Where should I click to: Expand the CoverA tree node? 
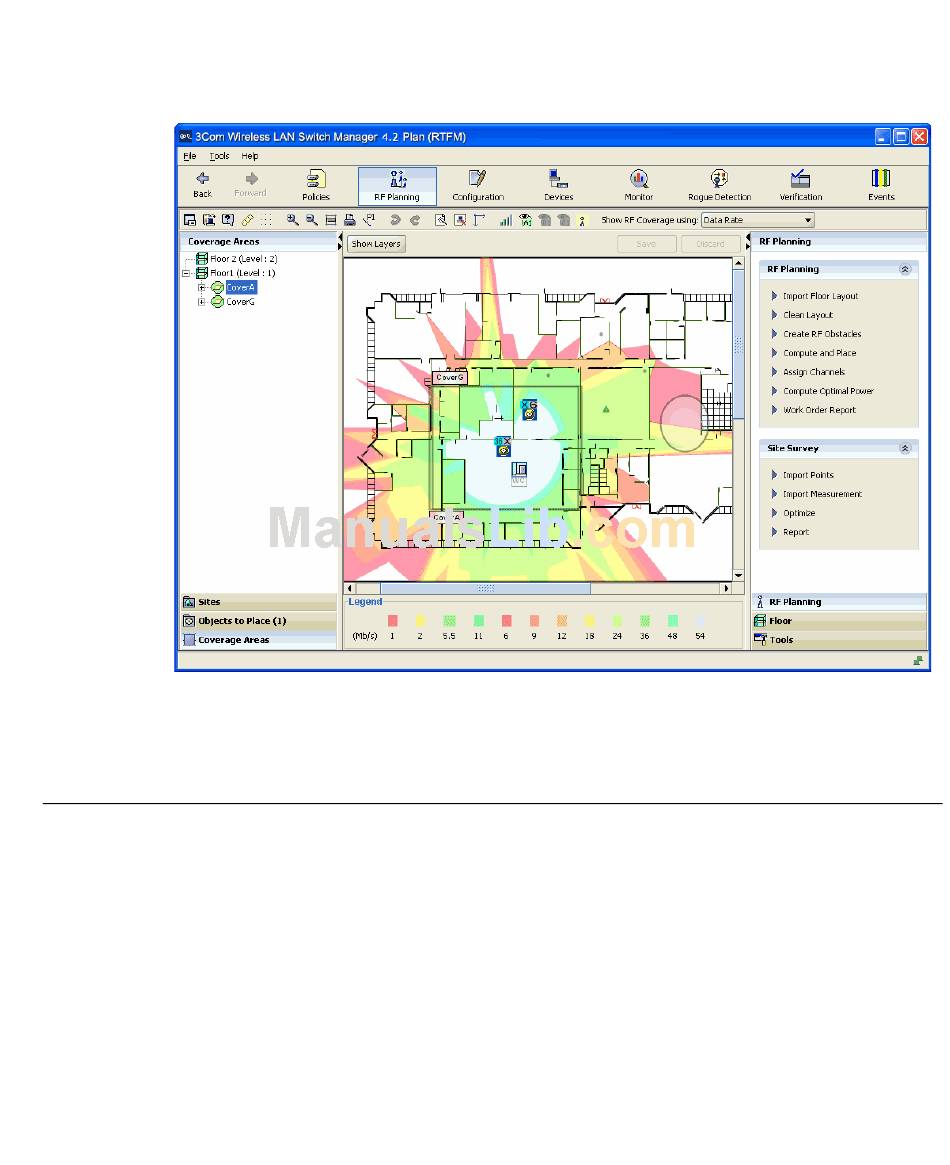201,288
